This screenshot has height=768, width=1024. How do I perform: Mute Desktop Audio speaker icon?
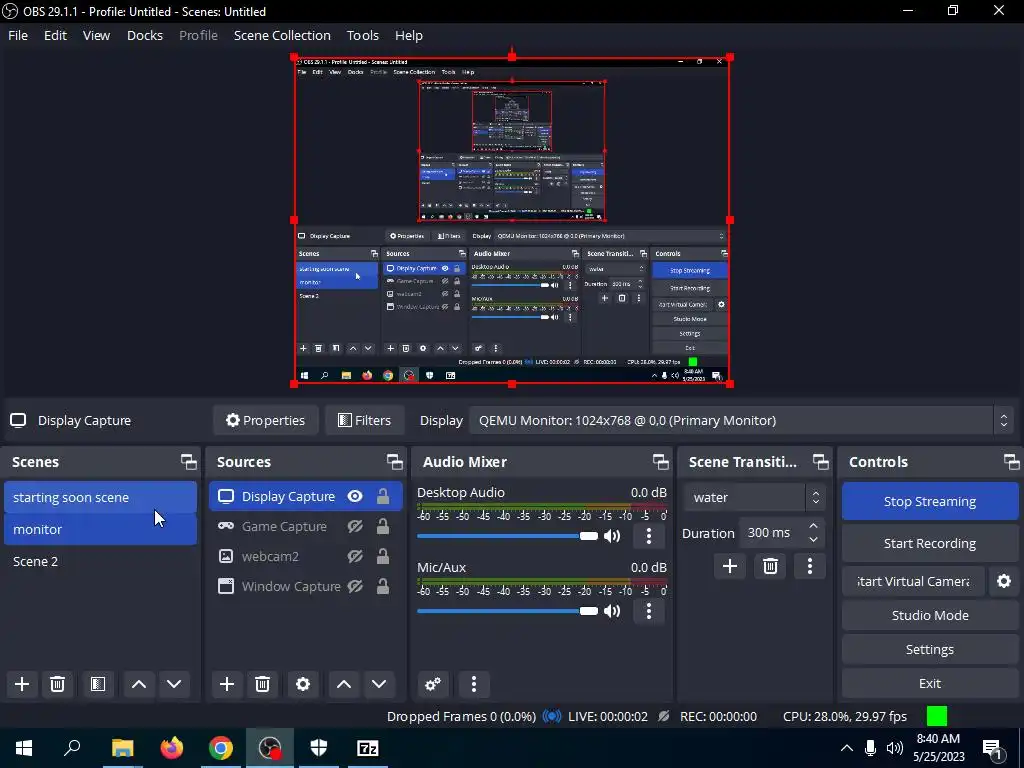(x=612, y=536)
